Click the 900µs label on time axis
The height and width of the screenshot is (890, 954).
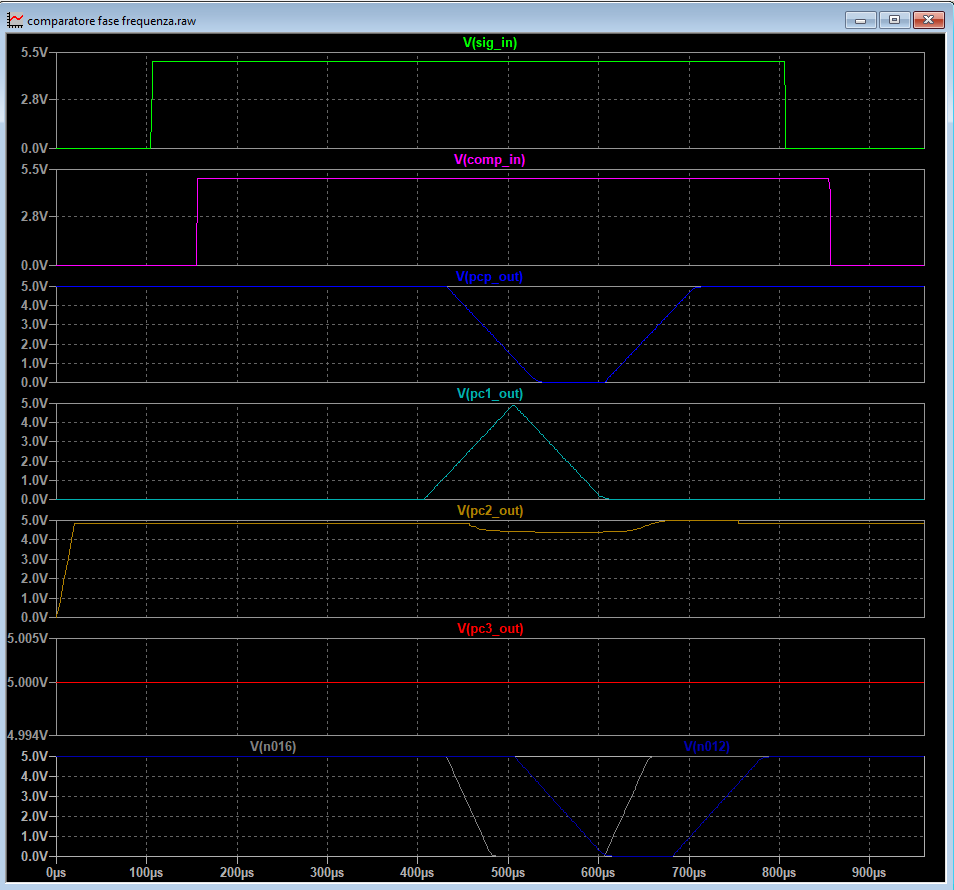pos(868,872)
